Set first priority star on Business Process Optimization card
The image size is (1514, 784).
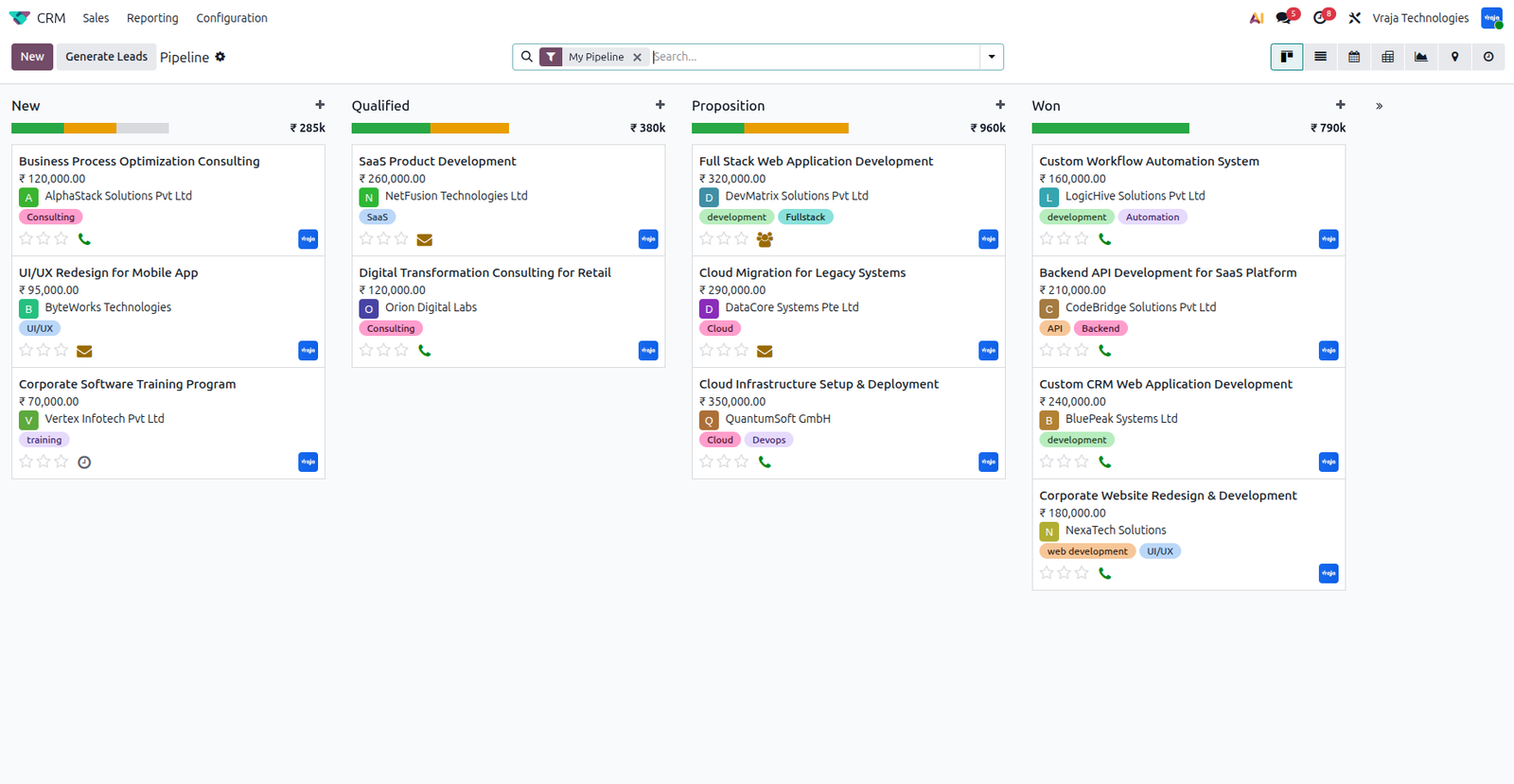pyautogui.click(x=26, y=238)
